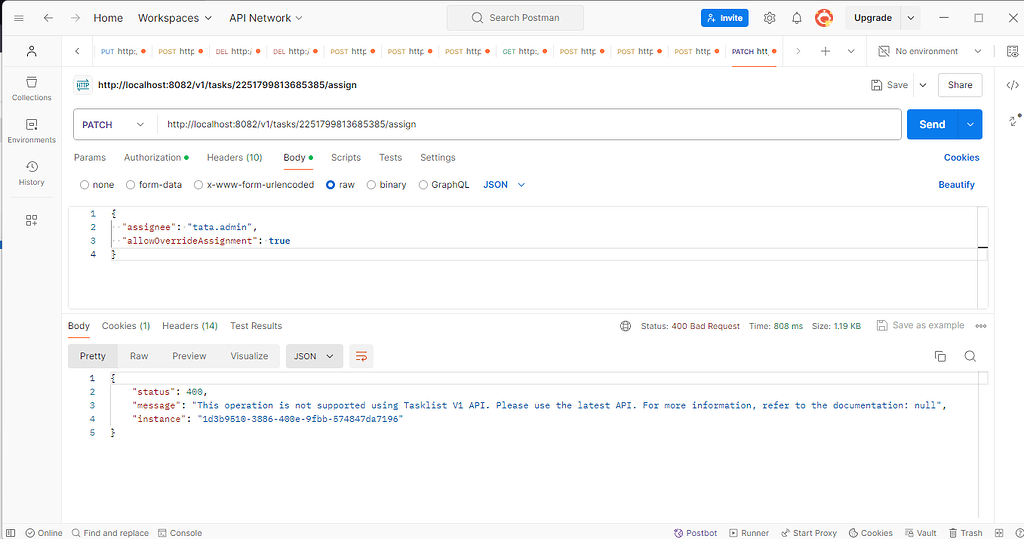Viewport: 1024px width, 539px height.
Task: Click the Invite button
Action: tap(725, 18)
